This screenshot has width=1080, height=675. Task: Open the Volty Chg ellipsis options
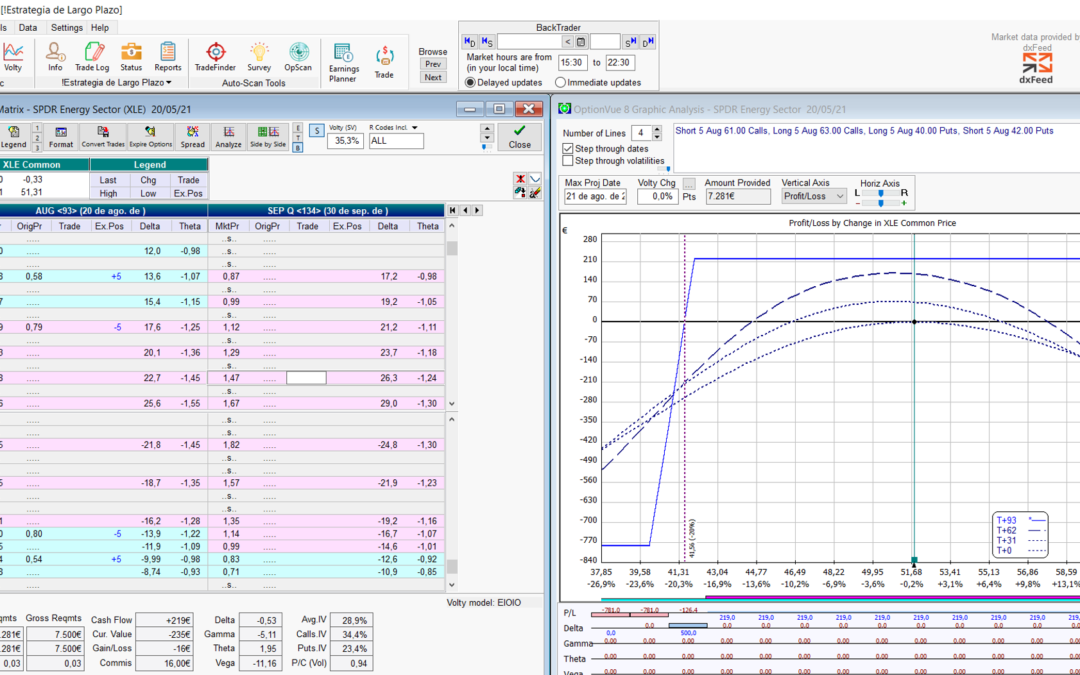[689, 184]
